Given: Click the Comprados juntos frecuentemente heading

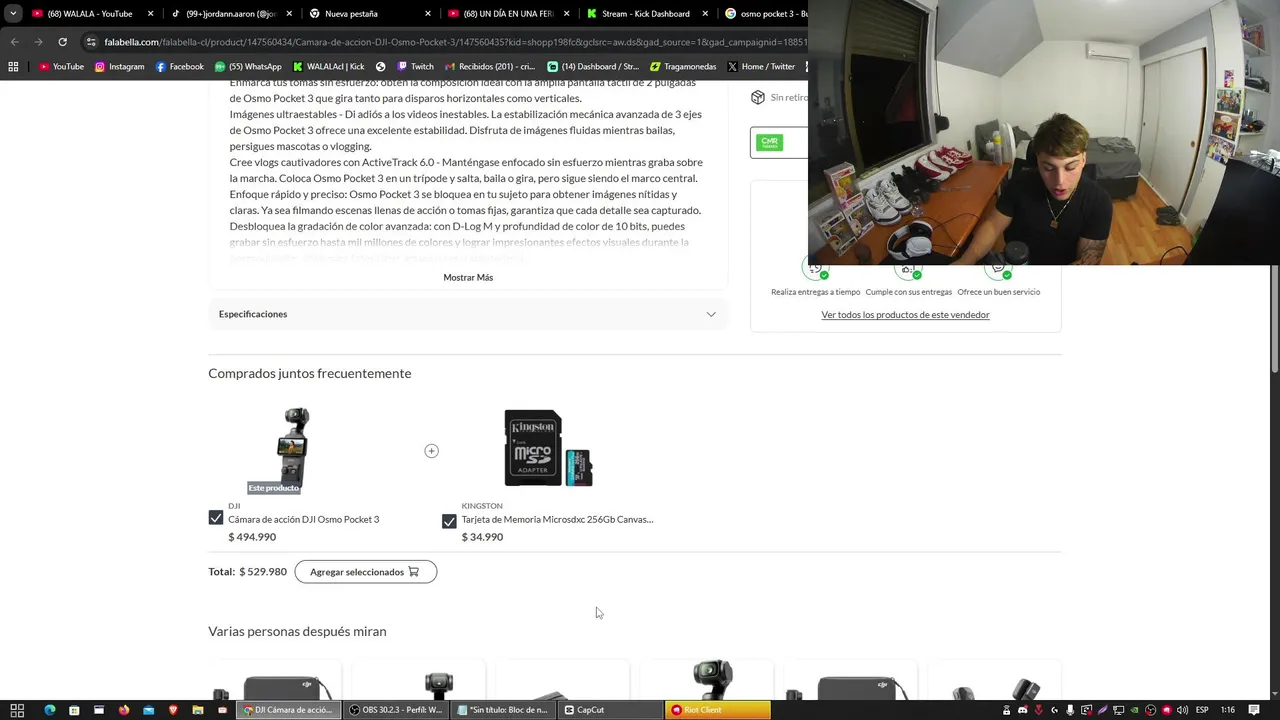Looking at the screenshot, I should (x=310, y=373).
